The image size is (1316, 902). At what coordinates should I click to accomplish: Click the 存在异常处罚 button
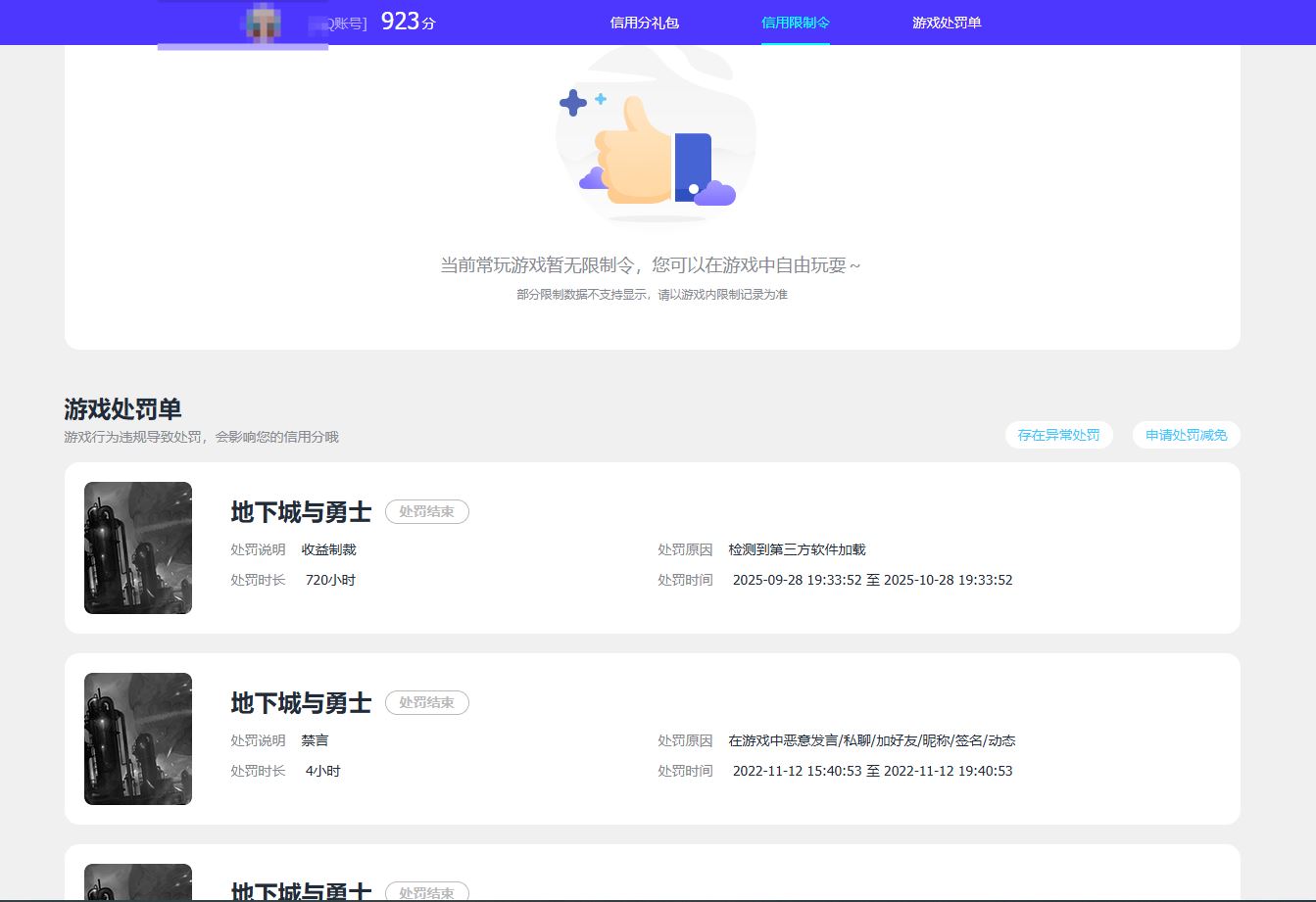[1058, 435]
